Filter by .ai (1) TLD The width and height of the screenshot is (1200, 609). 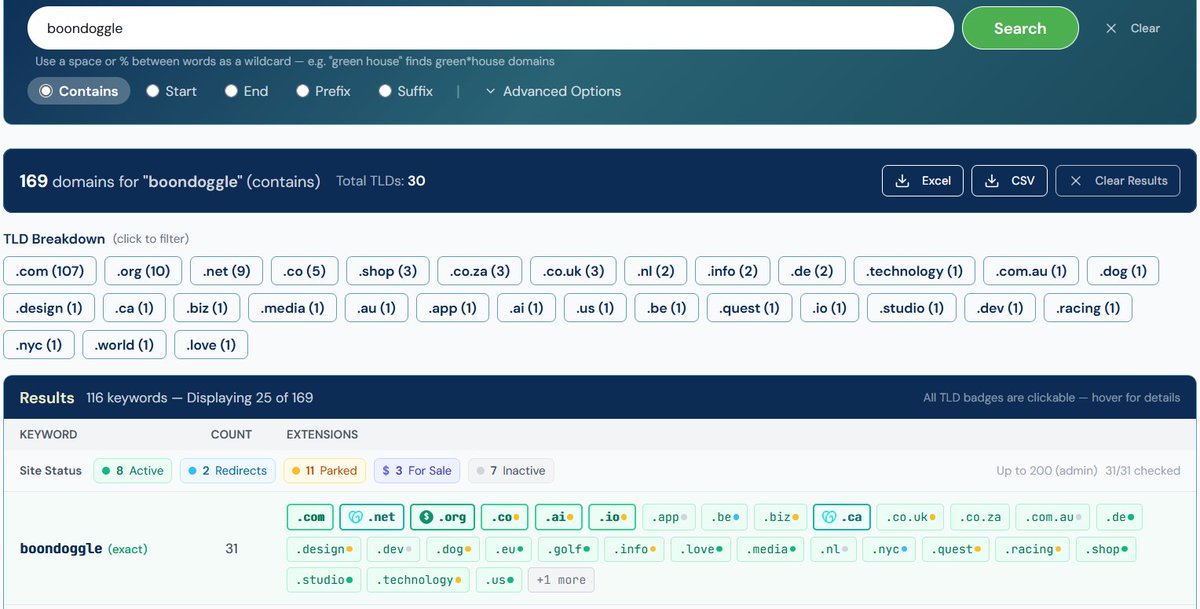[526, 308]
